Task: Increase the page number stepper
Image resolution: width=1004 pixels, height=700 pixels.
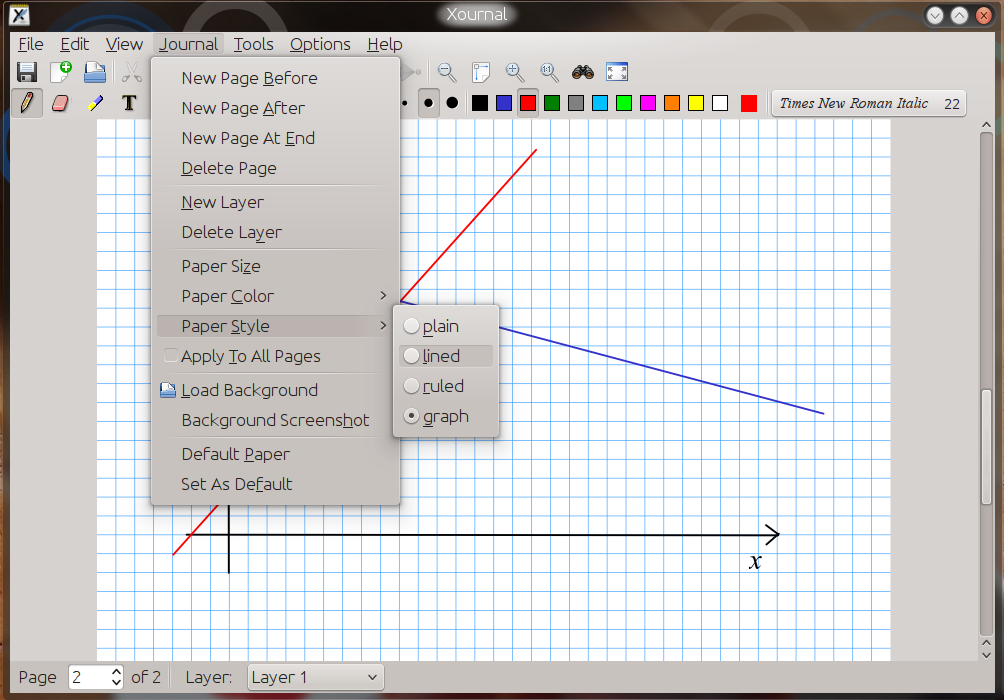Action: point(116,672)
